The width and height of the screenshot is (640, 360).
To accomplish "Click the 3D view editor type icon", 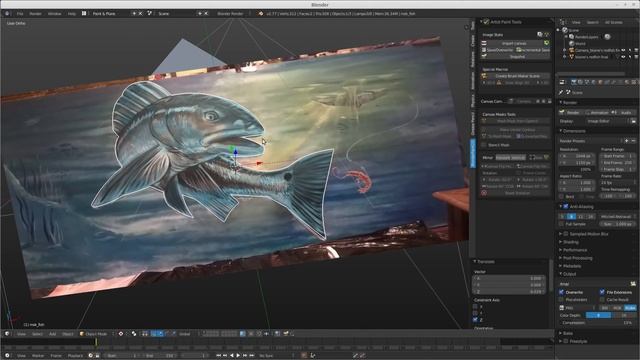I will pyautogui.click(x=7, y=334).
